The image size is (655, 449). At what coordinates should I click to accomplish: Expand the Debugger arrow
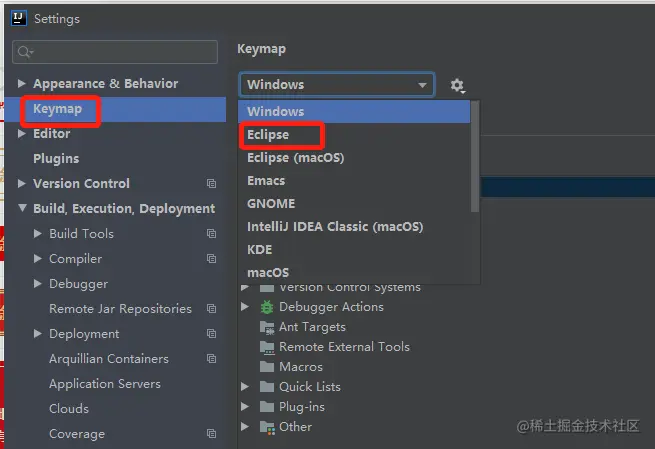coord(38,284)
